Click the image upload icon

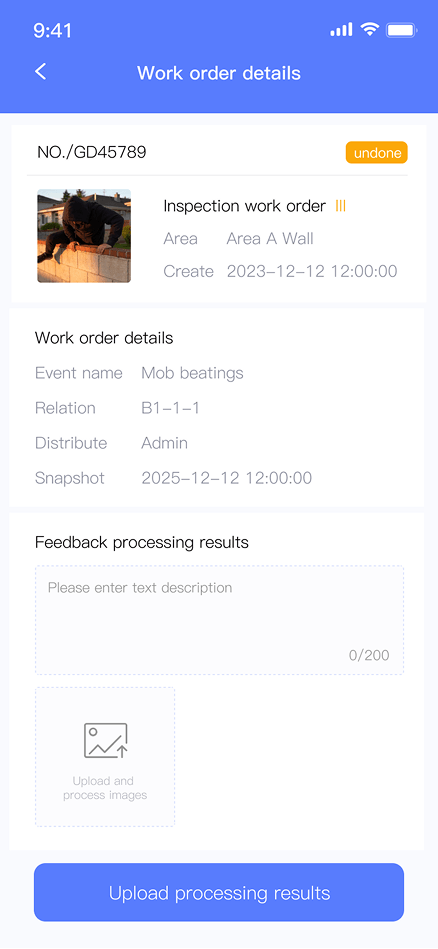pyautogui.click(x=105, y=741)
